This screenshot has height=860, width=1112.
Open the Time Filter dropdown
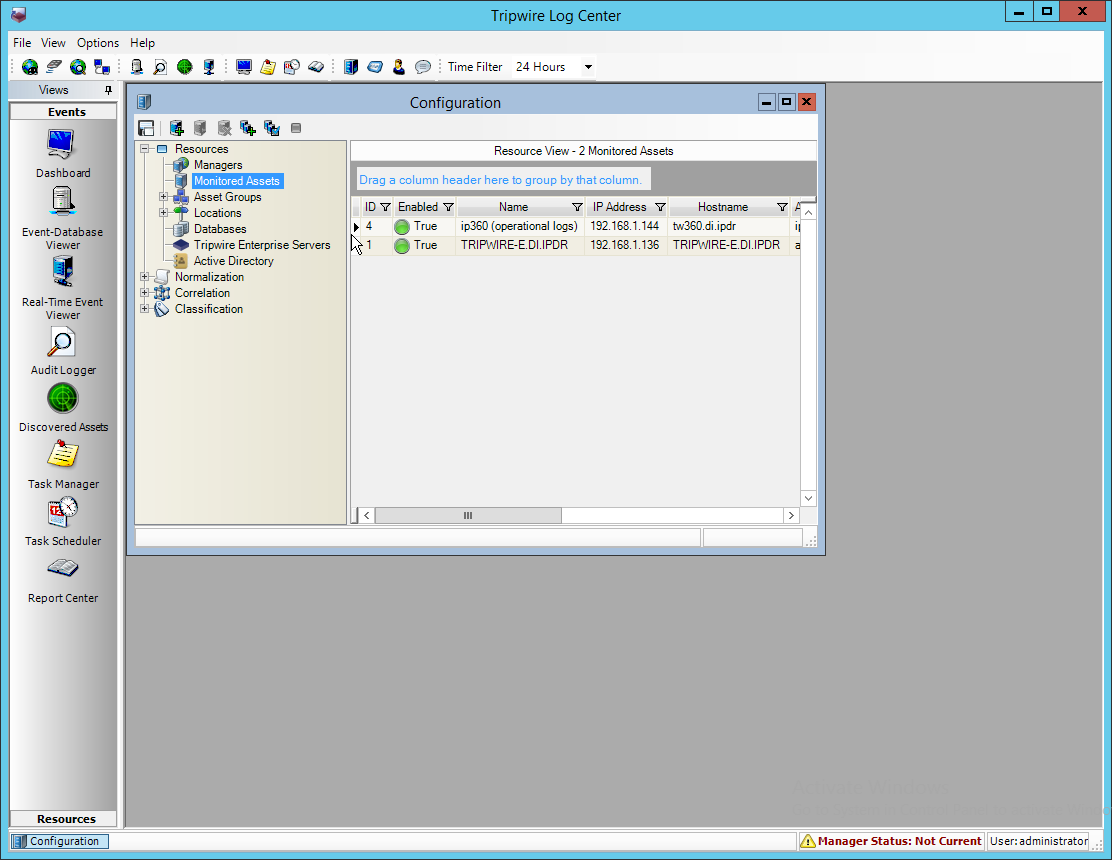[588, 67]
